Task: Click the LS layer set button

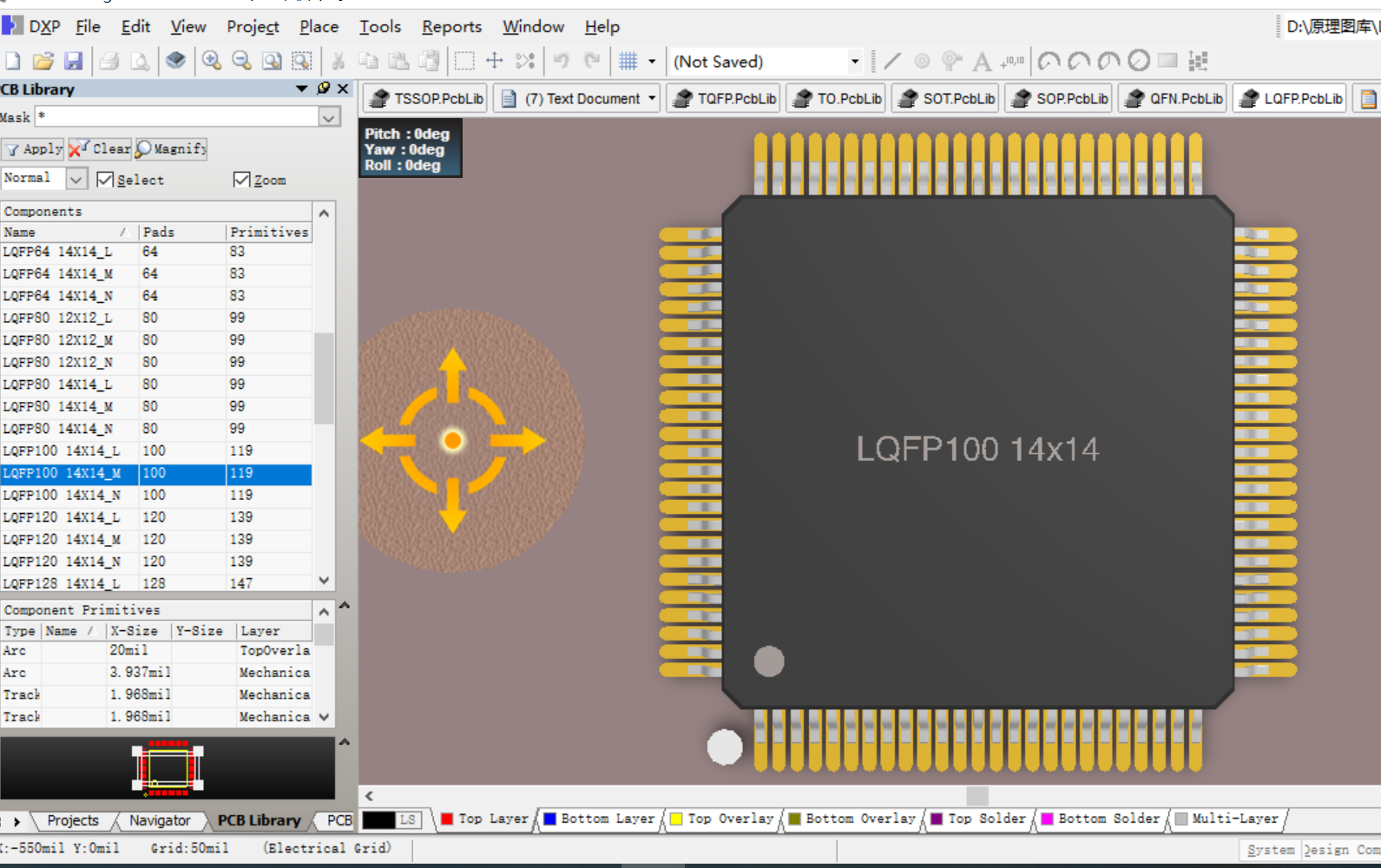Action: [x=408, y=819]
